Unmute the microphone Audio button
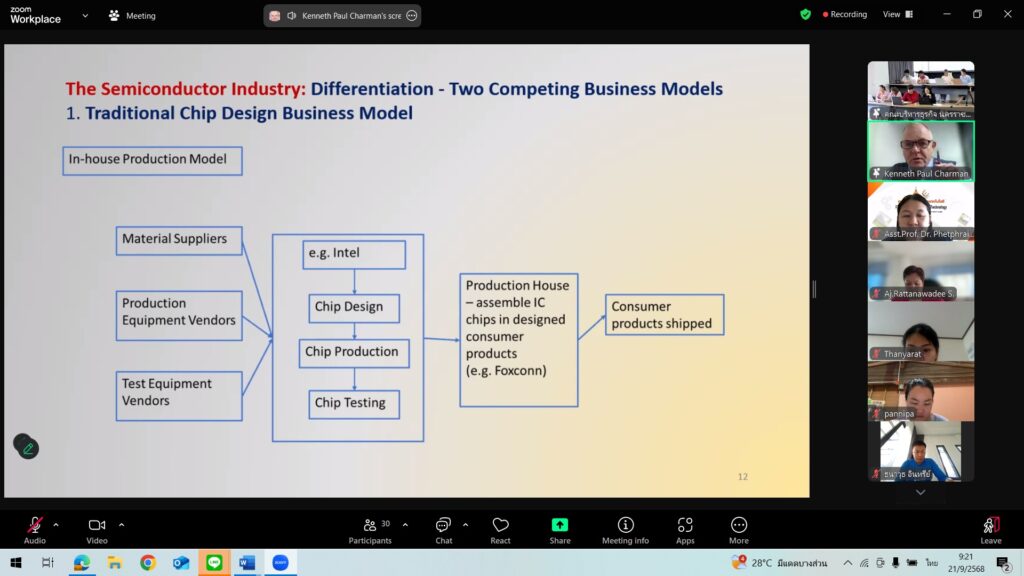 [35, 526]
